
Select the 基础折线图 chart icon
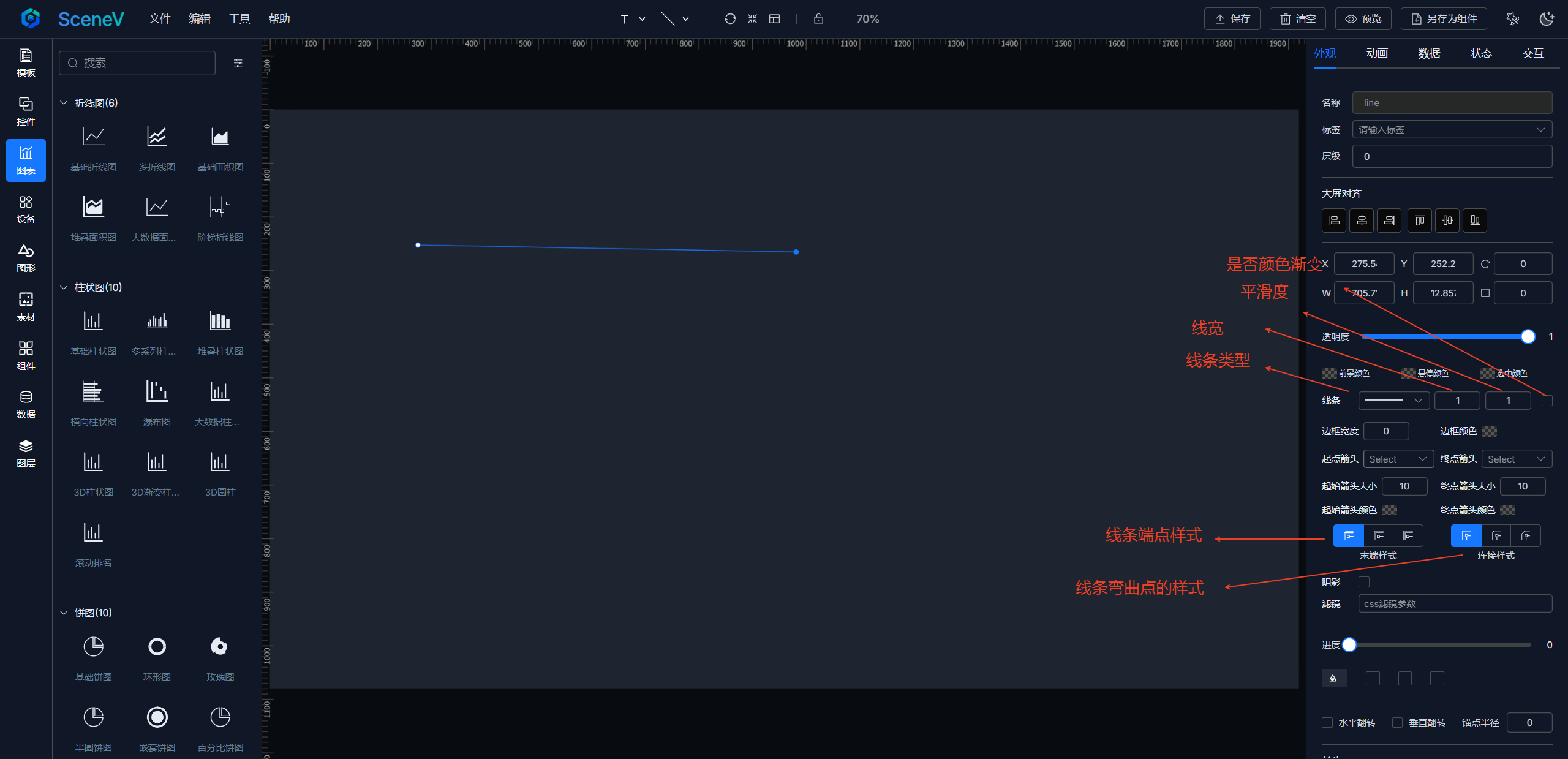pyautogui.click(x=93, y=137)
